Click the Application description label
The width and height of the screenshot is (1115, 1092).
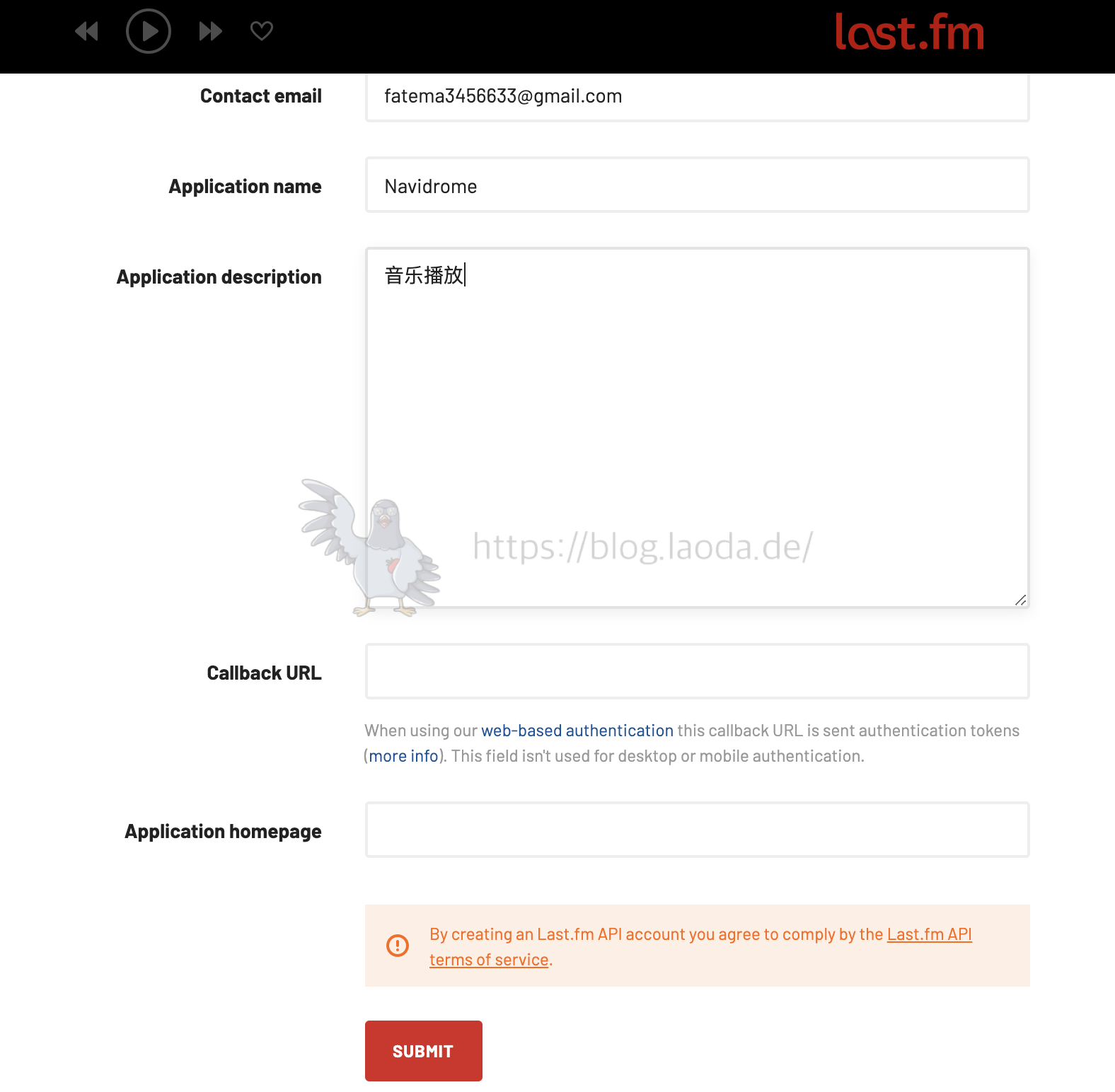219,277
